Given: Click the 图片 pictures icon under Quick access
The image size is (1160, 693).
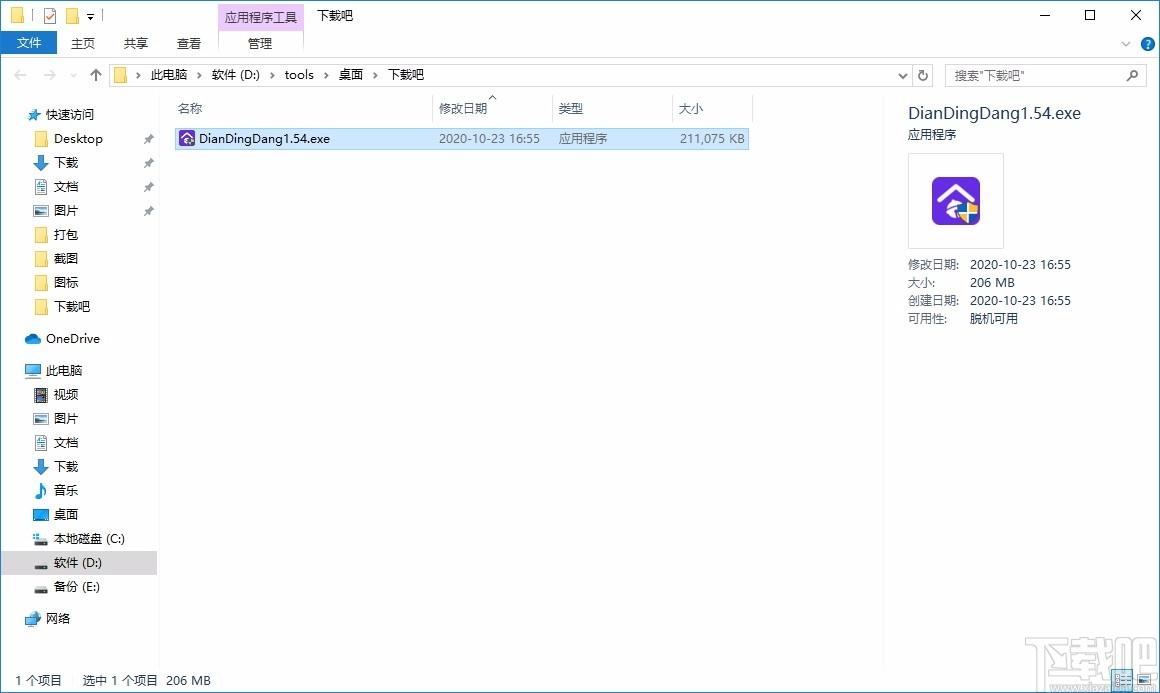Looking at the screenshot, I should pyautogui.click(x=41, y=211).
